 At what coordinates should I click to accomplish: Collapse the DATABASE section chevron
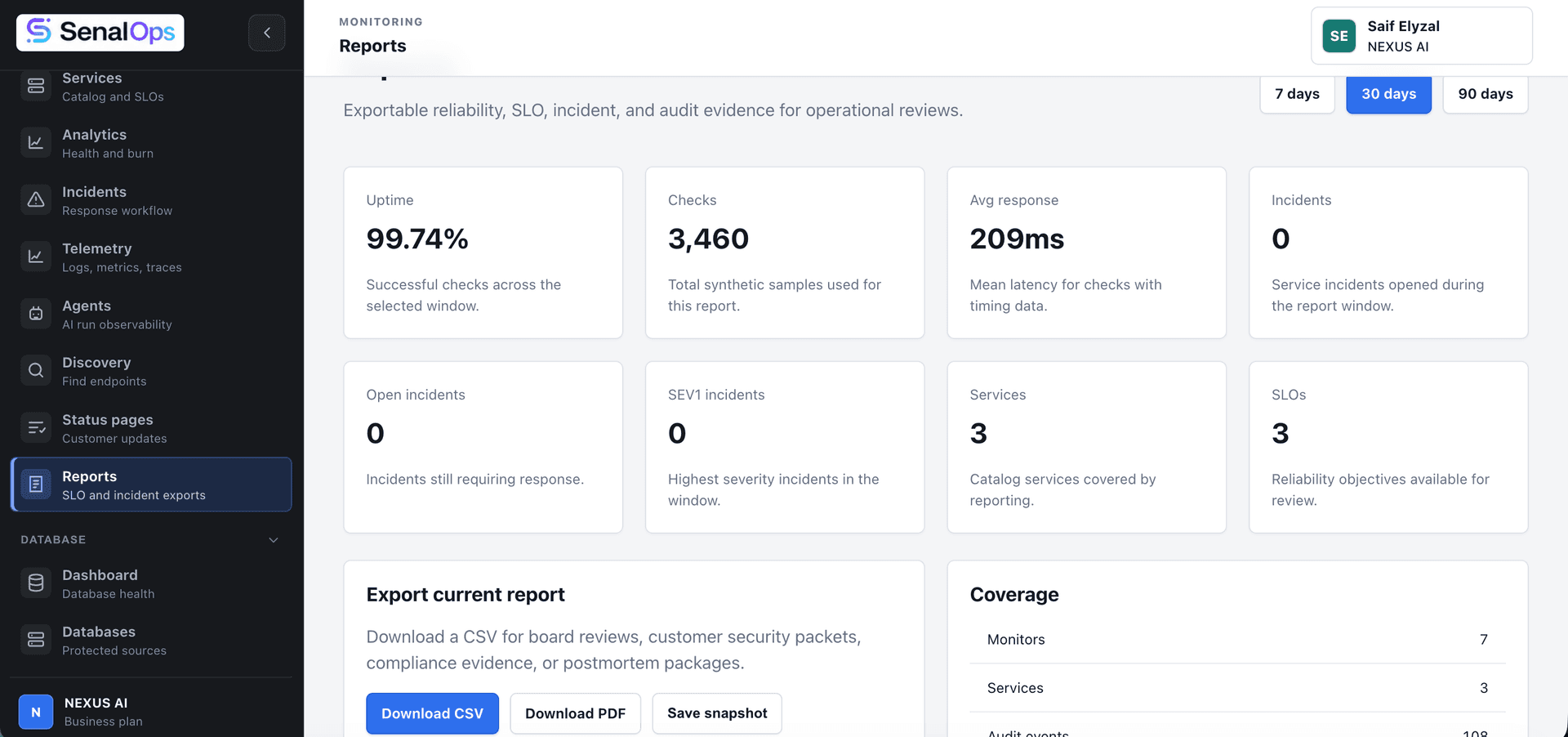tap(274, 540)
